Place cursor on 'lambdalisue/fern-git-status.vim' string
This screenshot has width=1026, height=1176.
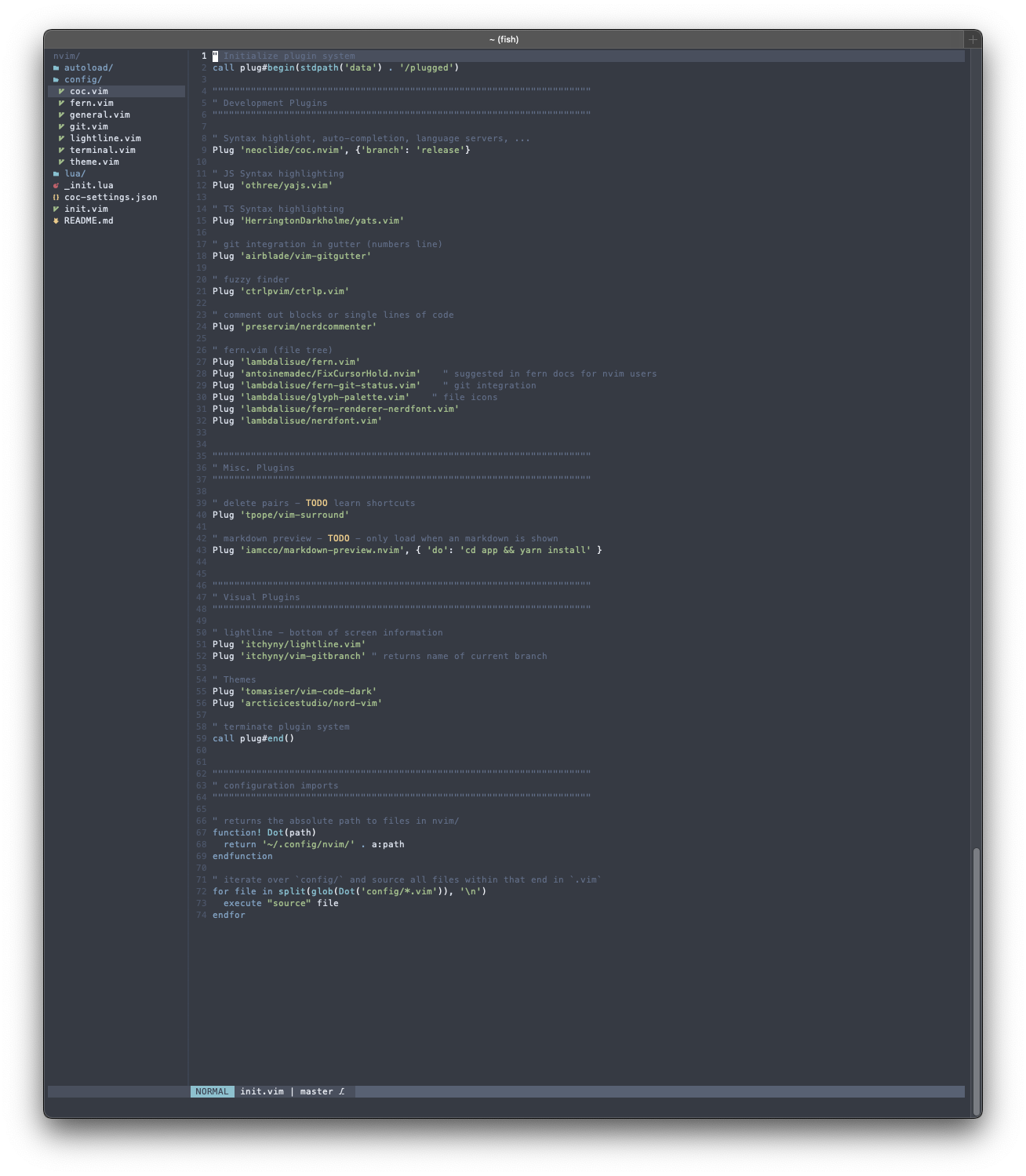click(330, 385)
